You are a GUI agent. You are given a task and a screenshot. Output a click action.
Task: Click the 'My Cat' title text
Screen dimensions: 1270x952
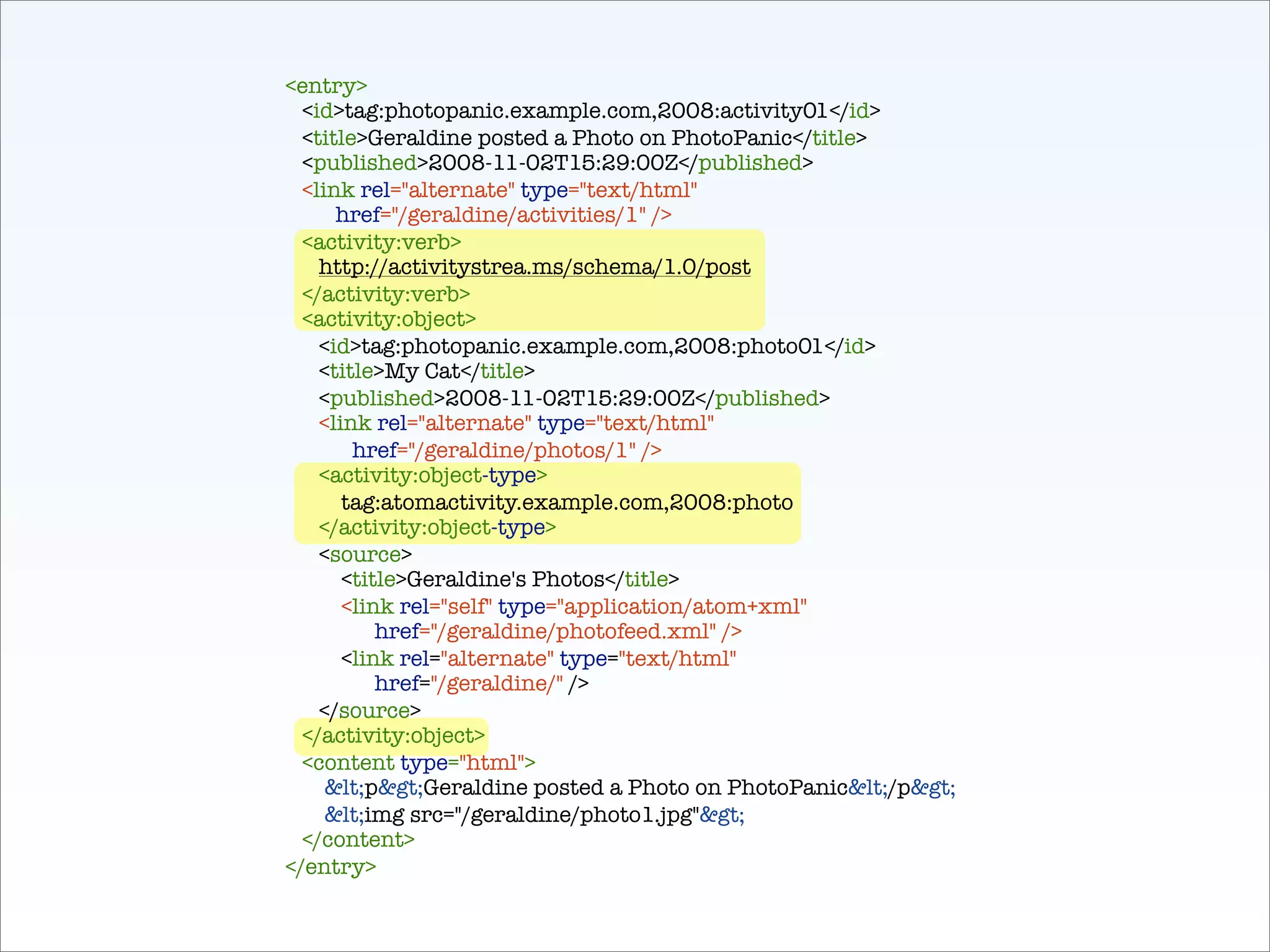tap(422, 371)
